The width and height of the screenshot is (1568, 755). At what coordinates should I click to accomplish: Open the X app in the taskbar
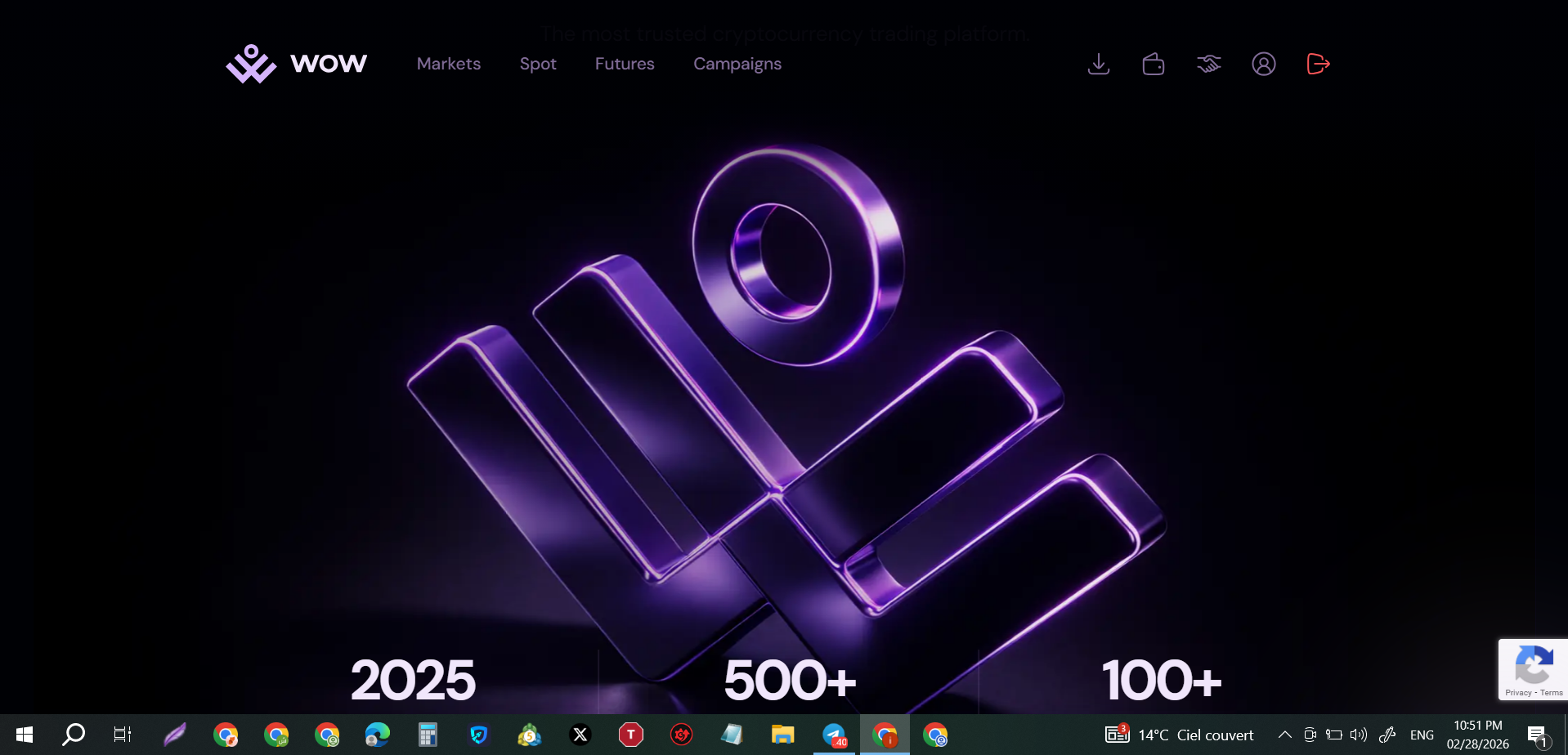[x=580, y=735]
